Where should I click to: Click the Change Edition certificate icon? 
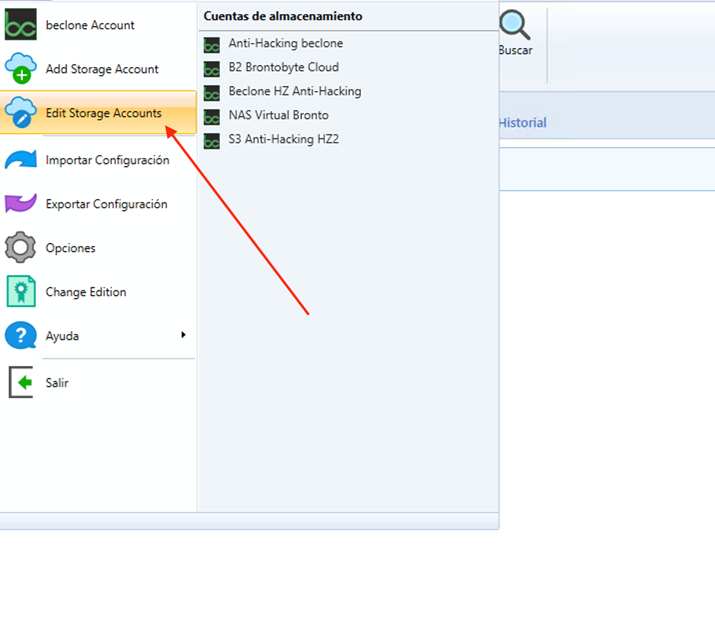[21, 291]
